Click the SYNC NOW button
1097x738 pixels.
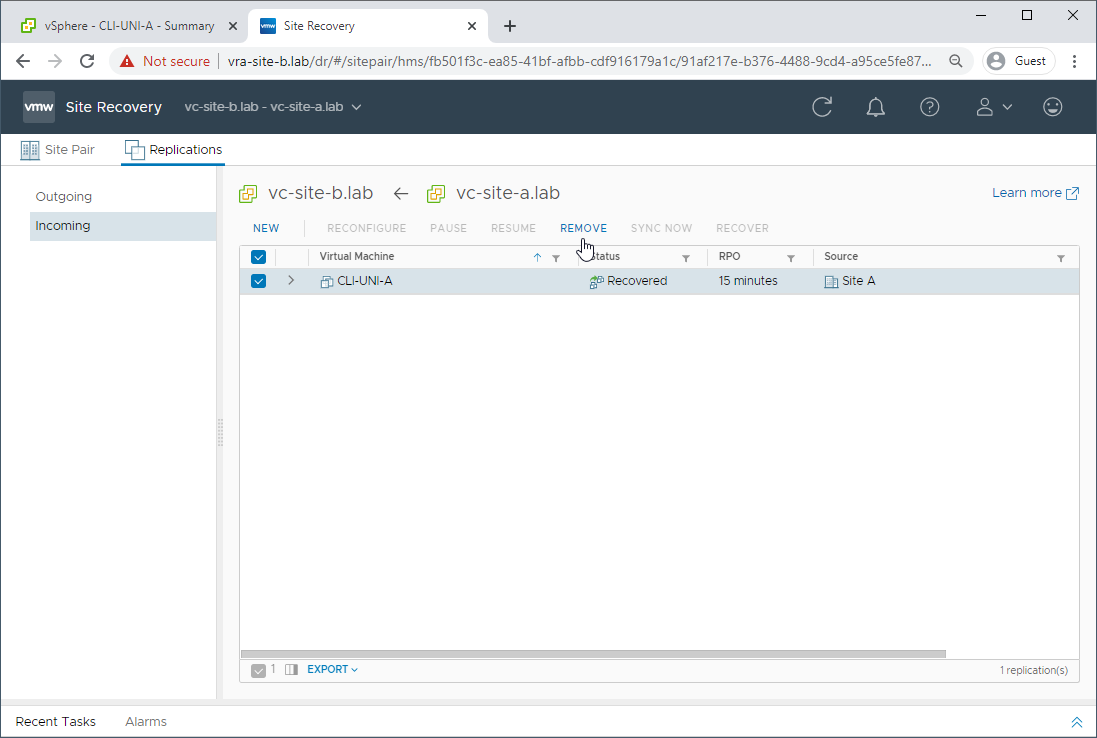pyautogui.click(x=661, y=228)
